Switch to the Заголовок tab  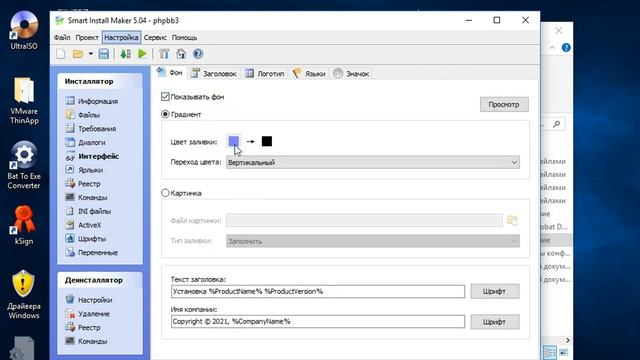(x=214, y=73)
